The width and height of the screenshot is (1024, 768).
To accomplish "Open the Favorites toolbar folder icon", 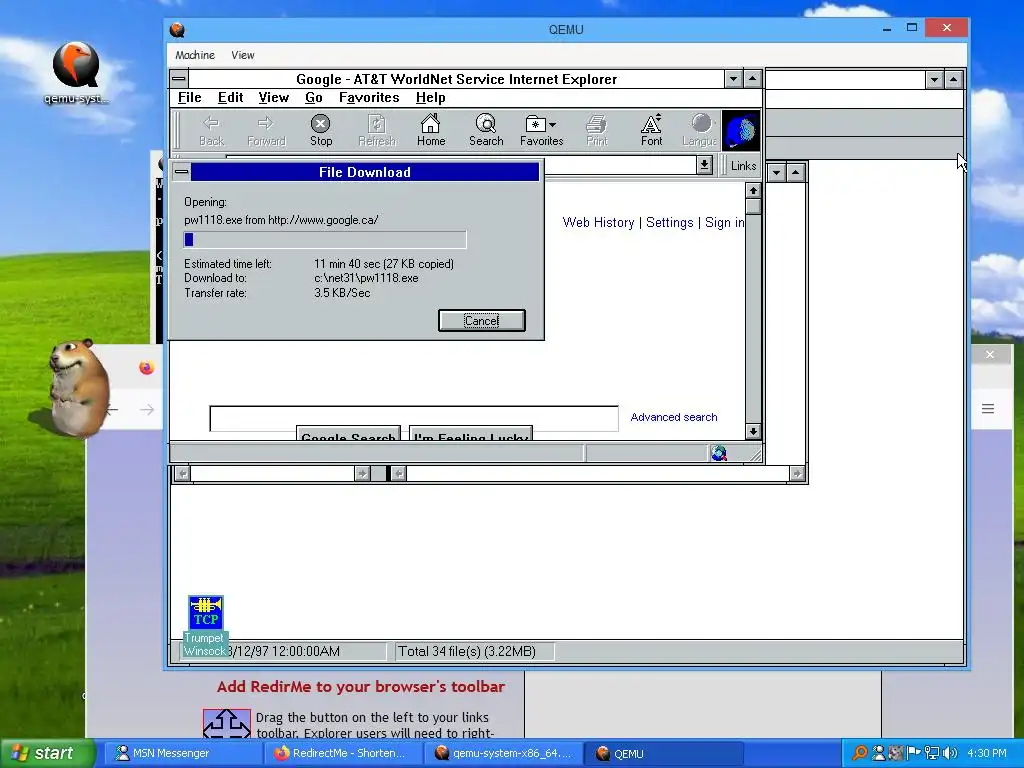I will [536, 123].
